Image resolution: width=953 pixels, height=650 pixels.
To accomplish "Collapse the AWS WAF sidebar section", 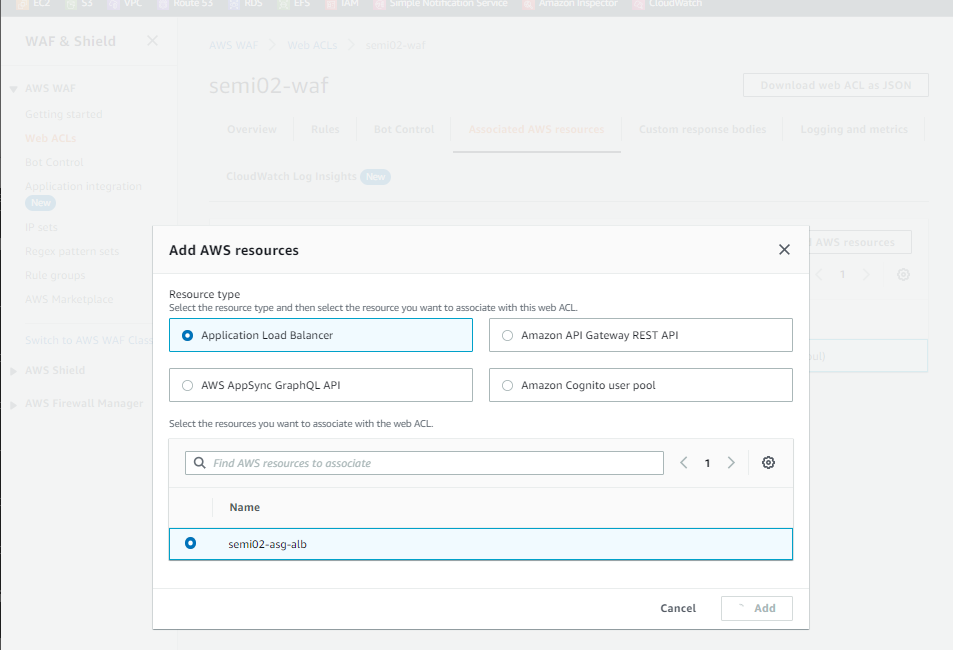I will click(x=13, y=89).
